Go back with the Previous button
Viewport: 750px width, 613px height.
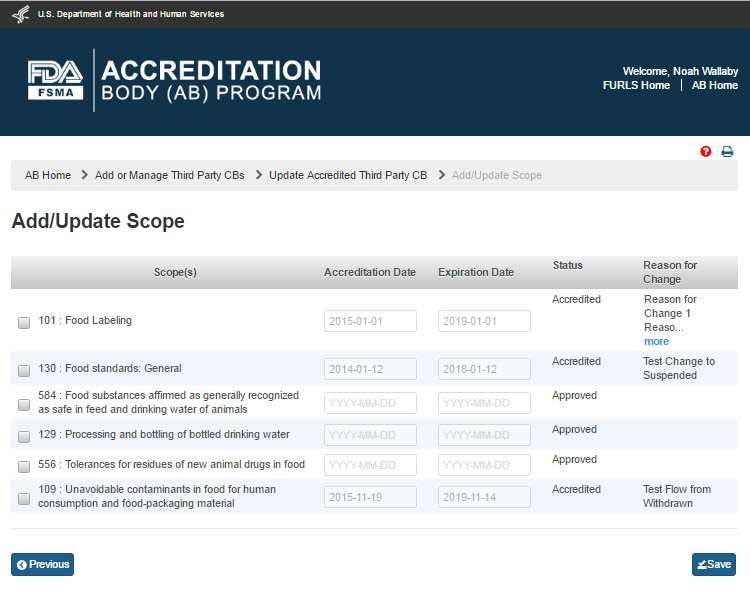tap(43, 565)
